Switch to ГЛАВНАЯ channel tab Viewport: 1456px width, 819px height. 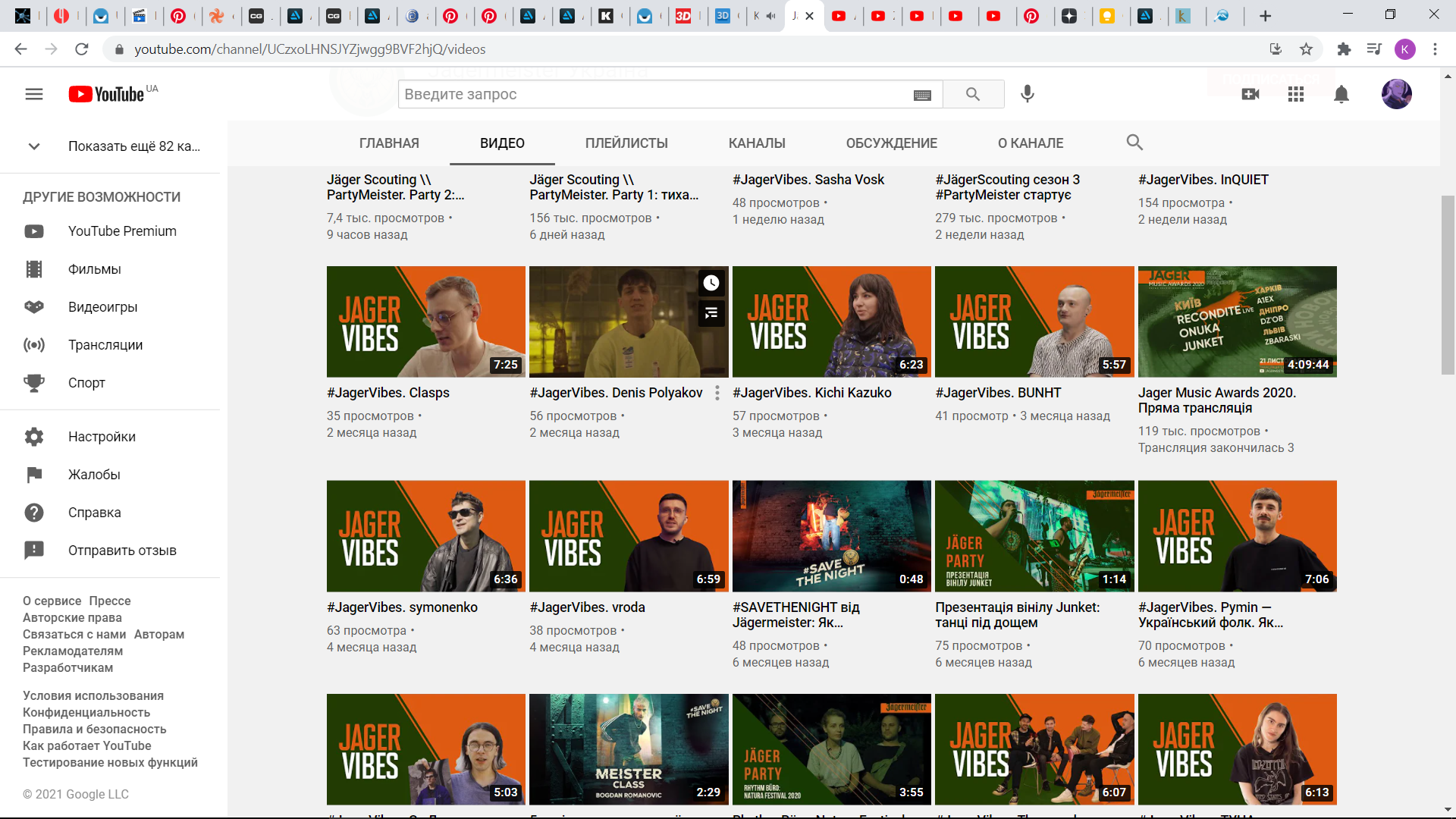click(389, 143)
